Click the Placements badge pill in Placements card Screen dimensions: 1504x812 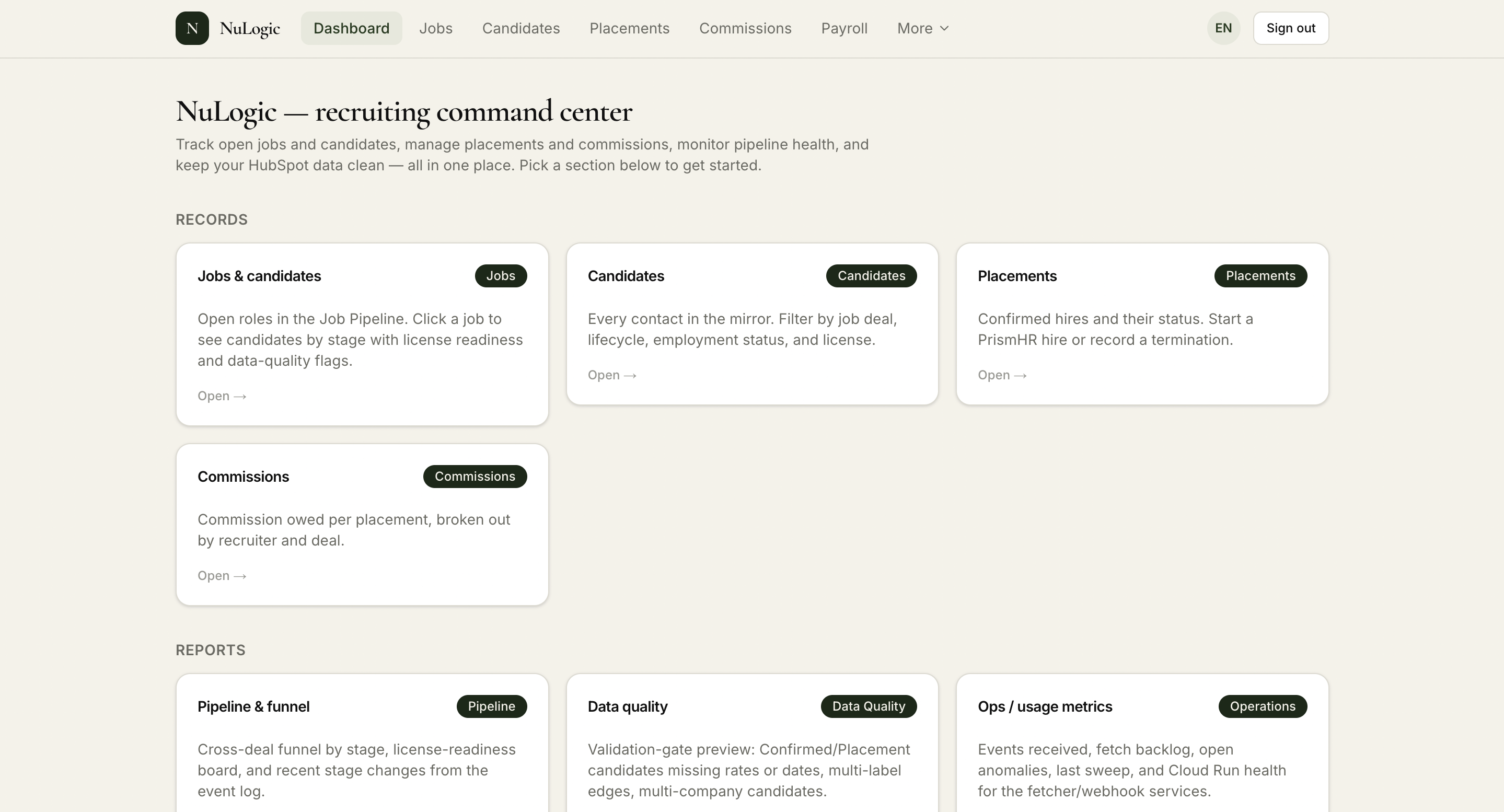pos(1260,275)
